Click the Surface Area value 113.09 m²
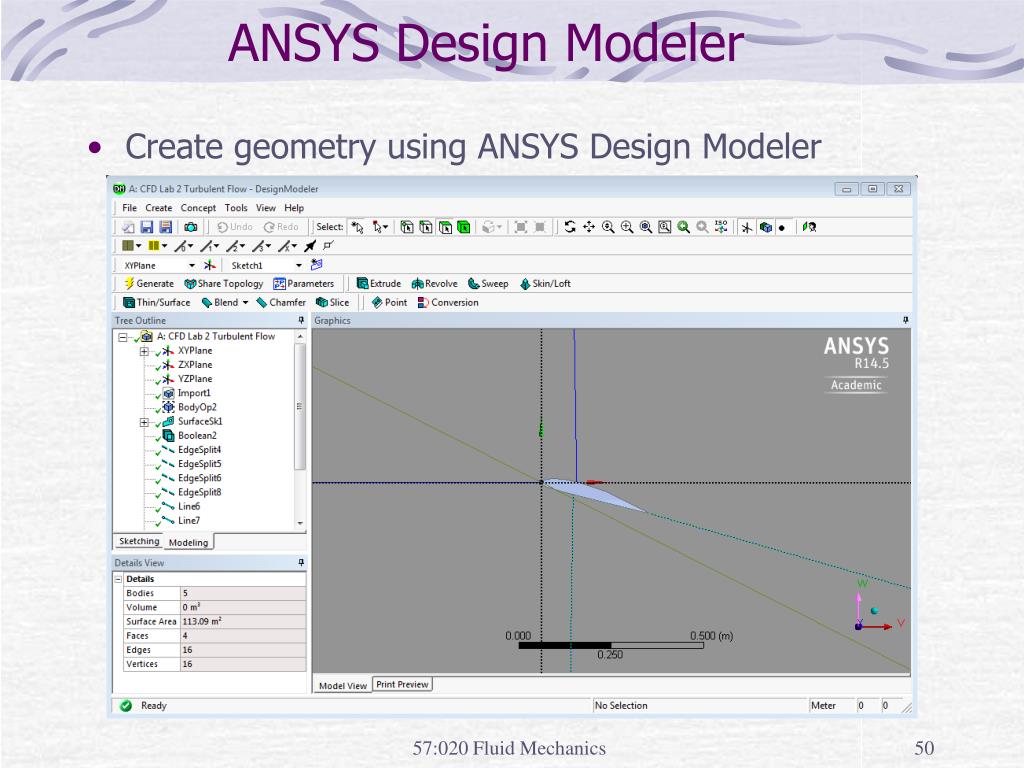The image size is (1024, 768). tap(243, 621)
